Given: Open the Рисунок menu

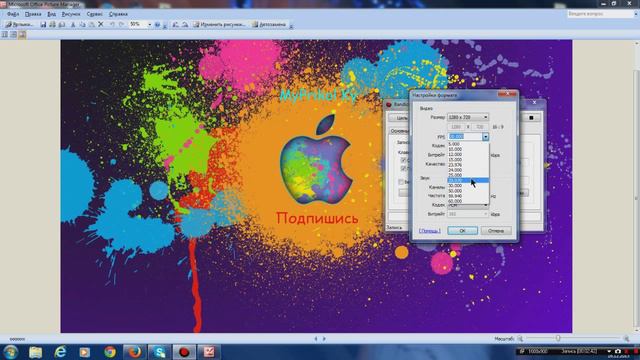Looking at the screenshot, I should point(71,14).
